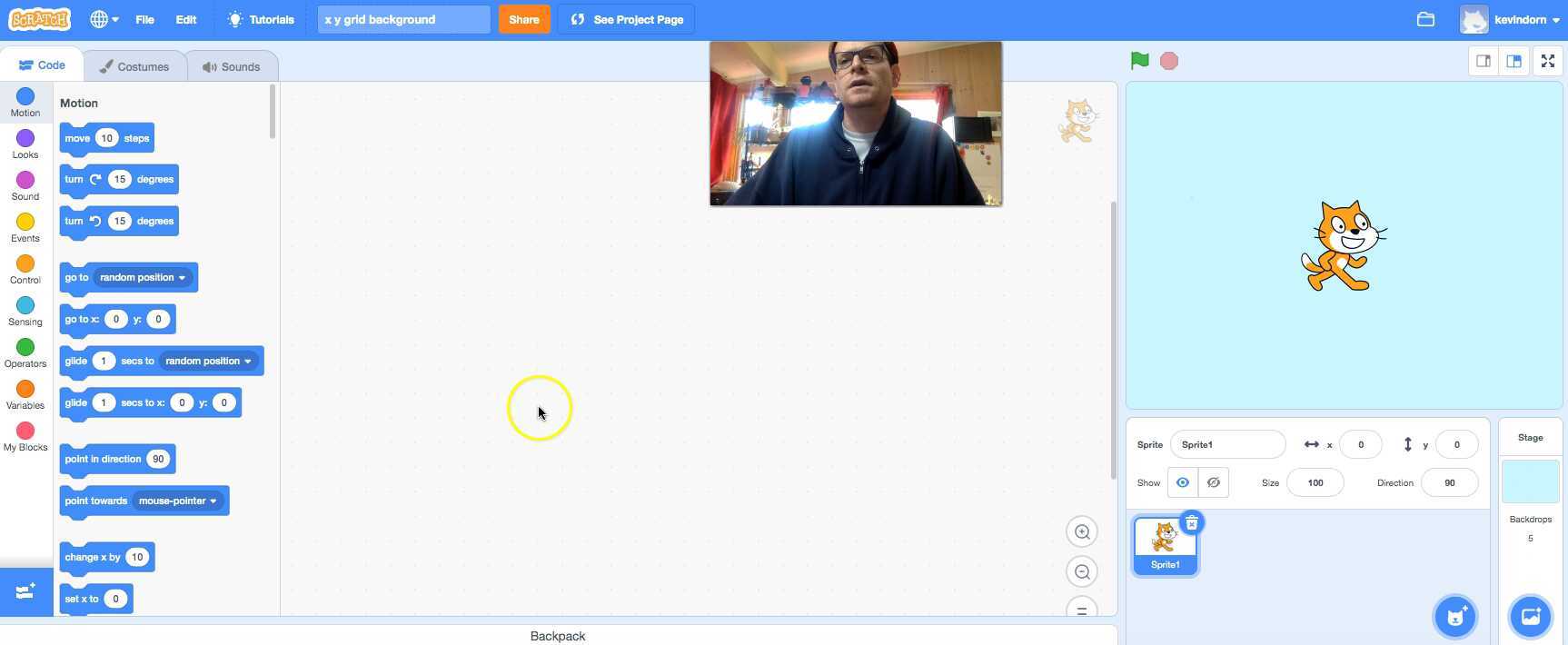
Task: Select the Sensing block category
Action: point(25,311)
